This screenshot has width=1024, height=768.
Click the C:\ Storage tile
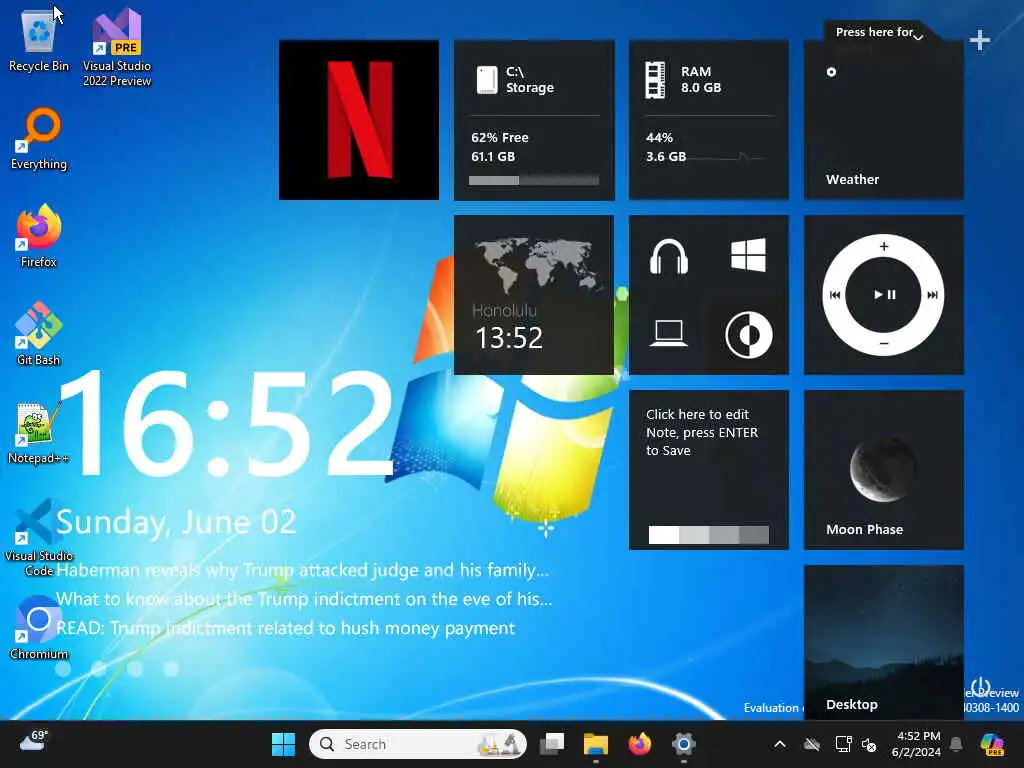pos(534,120)
